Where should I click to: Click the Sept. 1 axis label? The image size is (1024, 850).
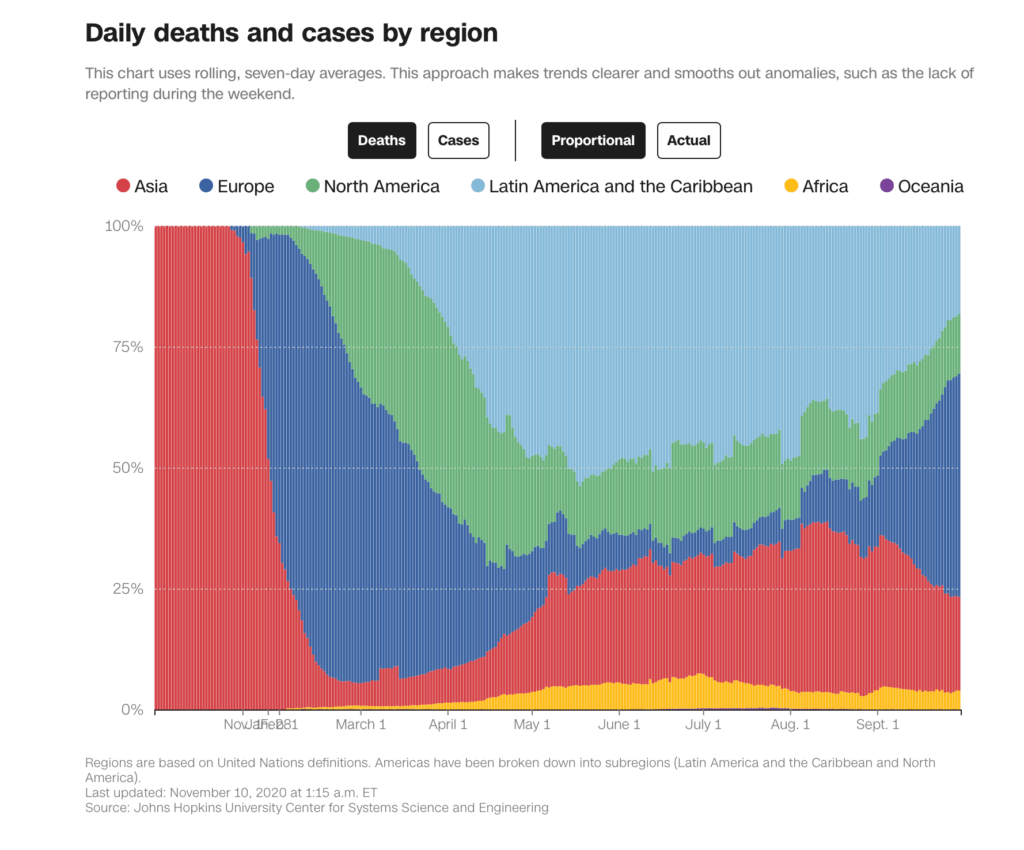point(878,725)
